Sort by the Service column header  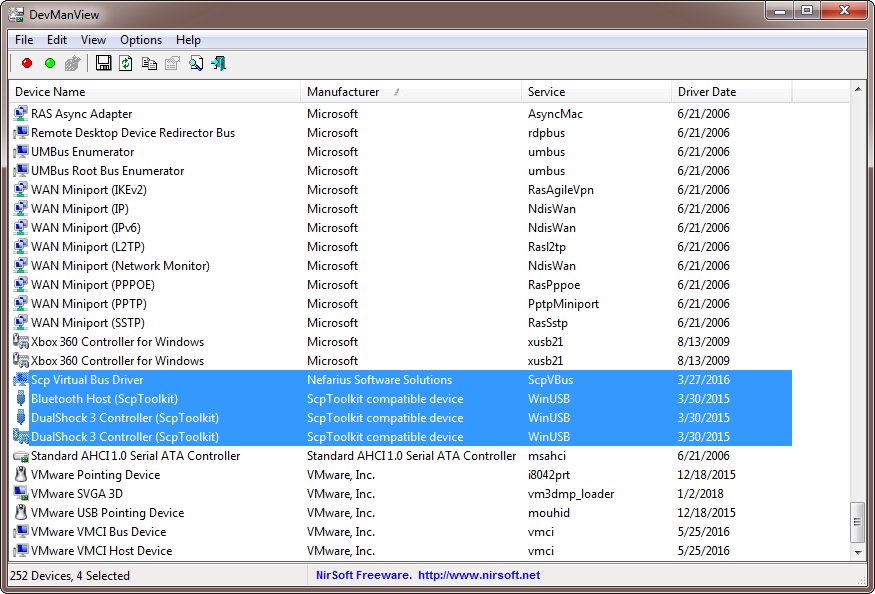597,92
